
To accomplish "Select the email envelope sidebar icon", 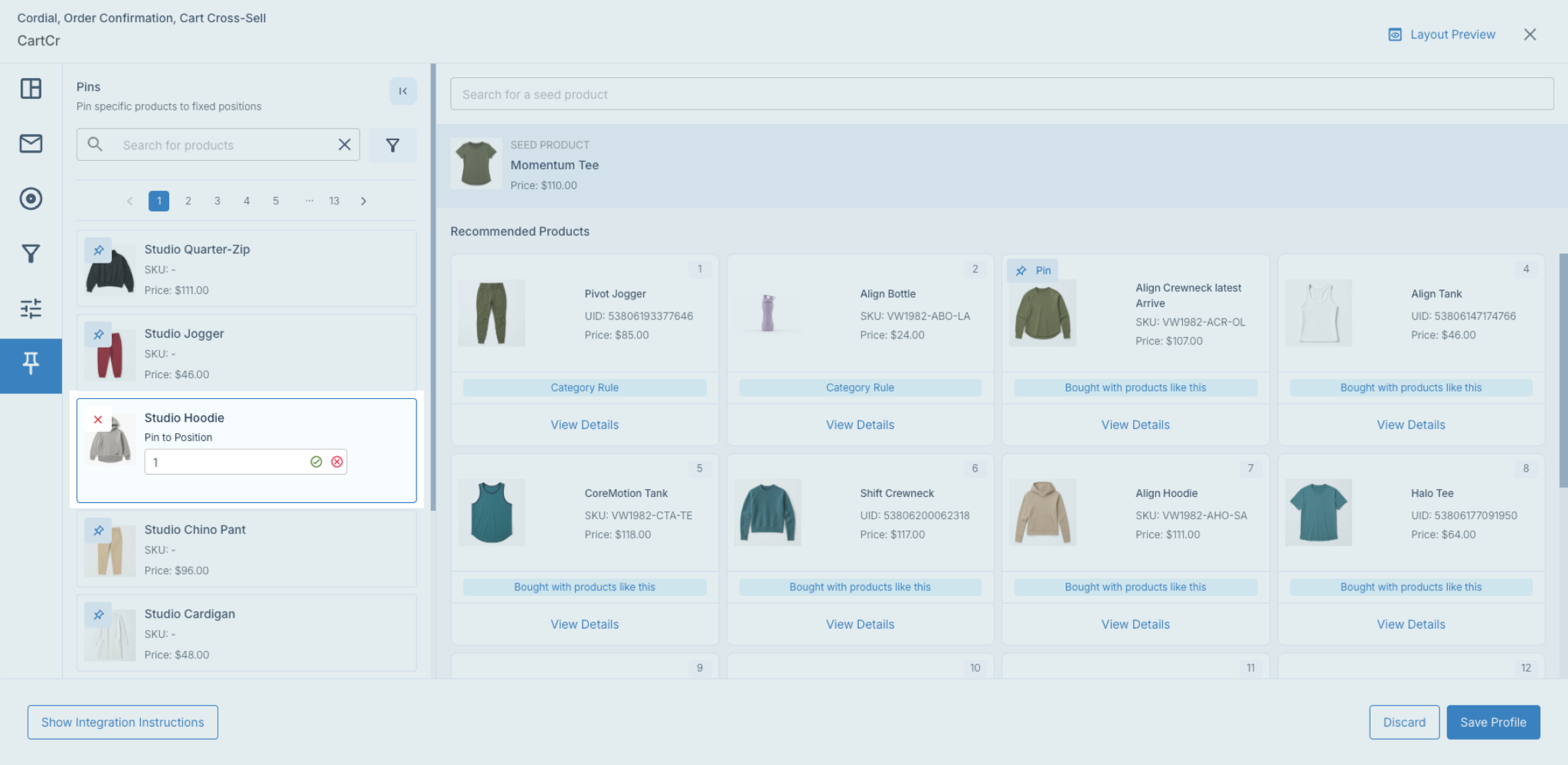I will [x=31, y=143].
